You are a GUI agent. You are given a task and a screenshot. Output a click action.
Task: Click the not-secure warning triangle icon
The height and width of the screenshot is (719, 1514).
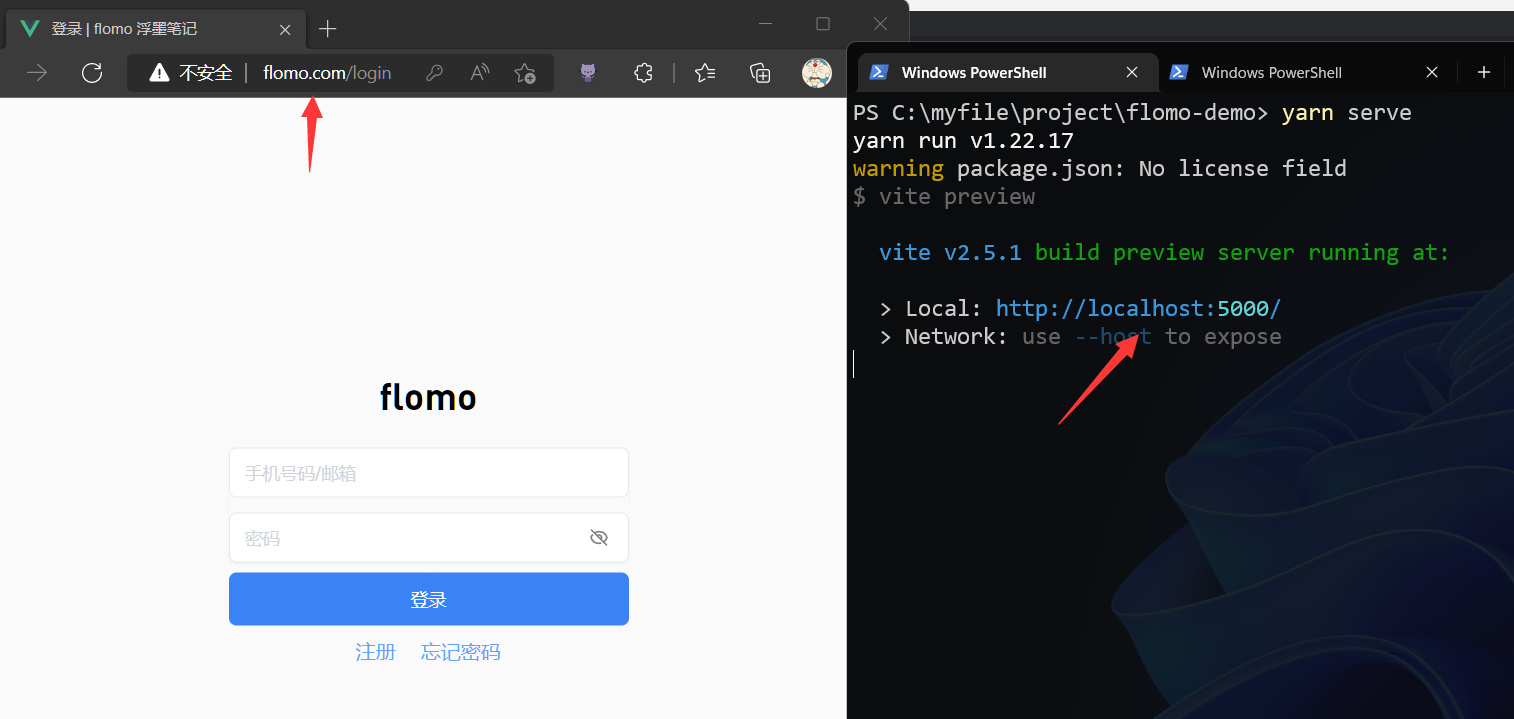(x=159, y=72)
